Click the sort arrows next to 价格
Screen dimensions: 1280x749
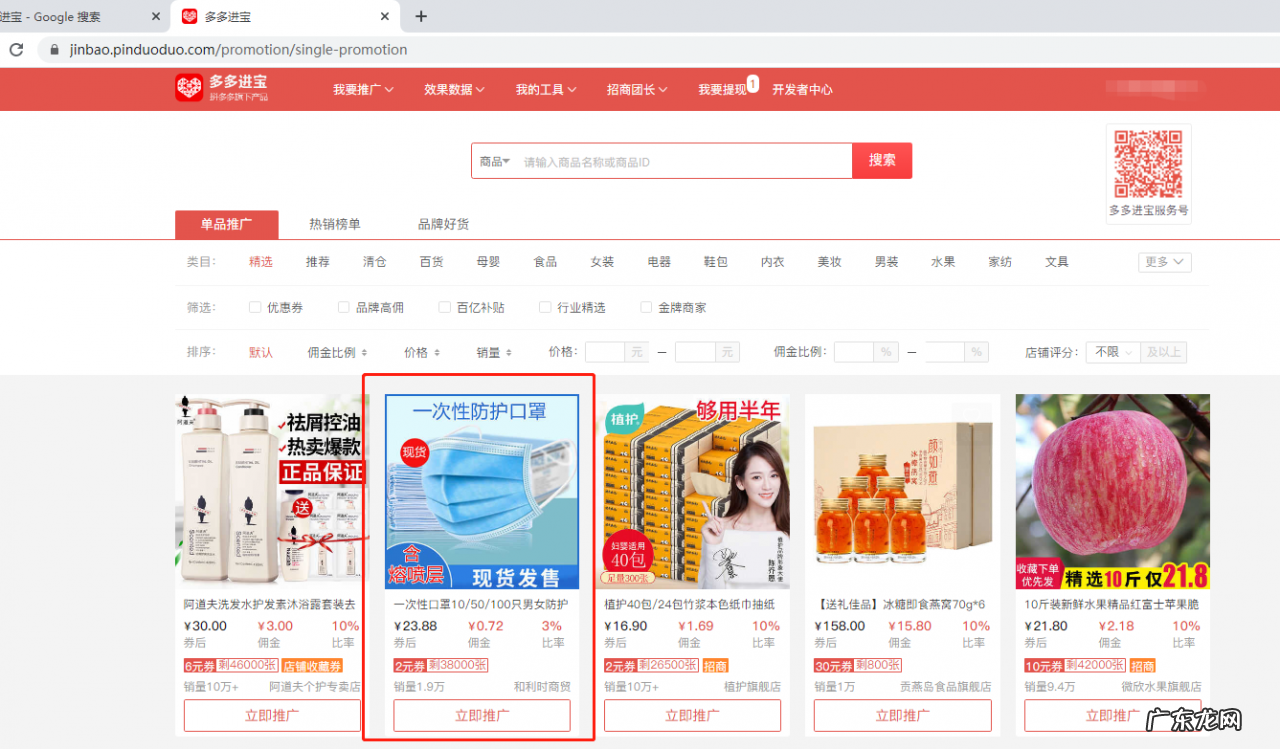[436, 351]
